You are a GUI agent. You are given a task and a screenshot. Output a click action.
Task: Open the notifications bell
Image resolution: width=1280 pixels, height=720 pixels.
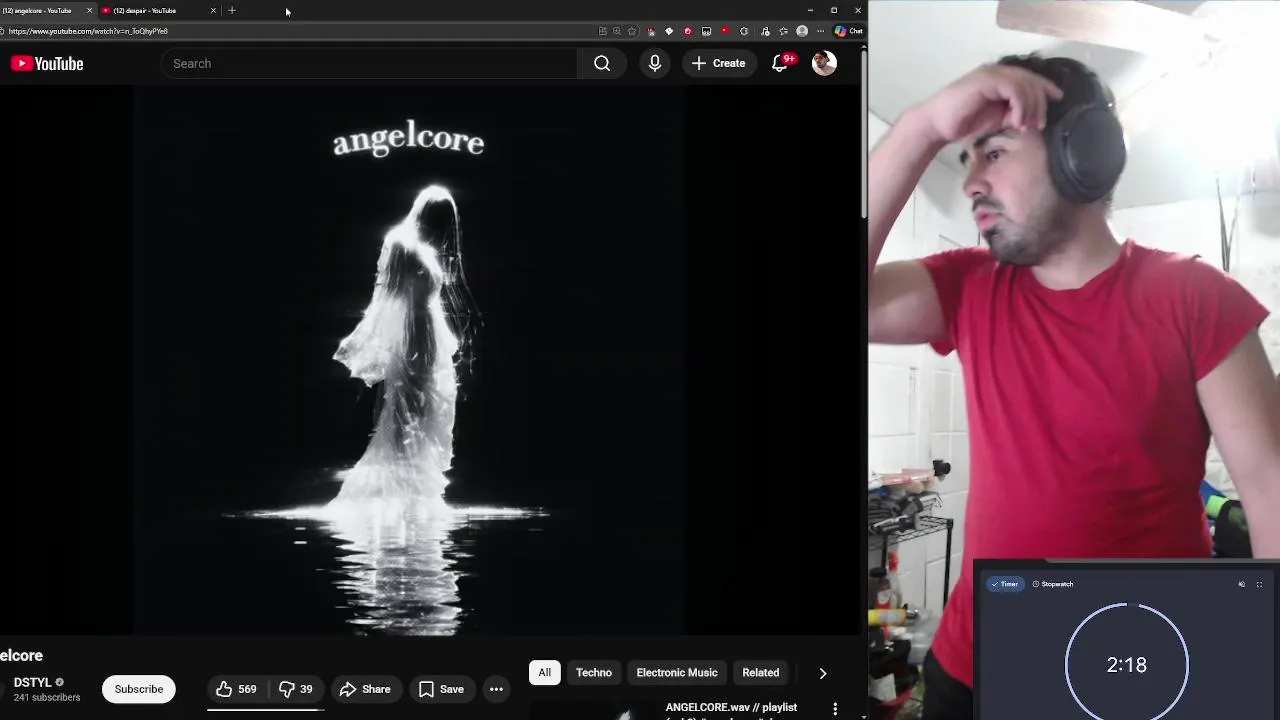click(781, 64)
